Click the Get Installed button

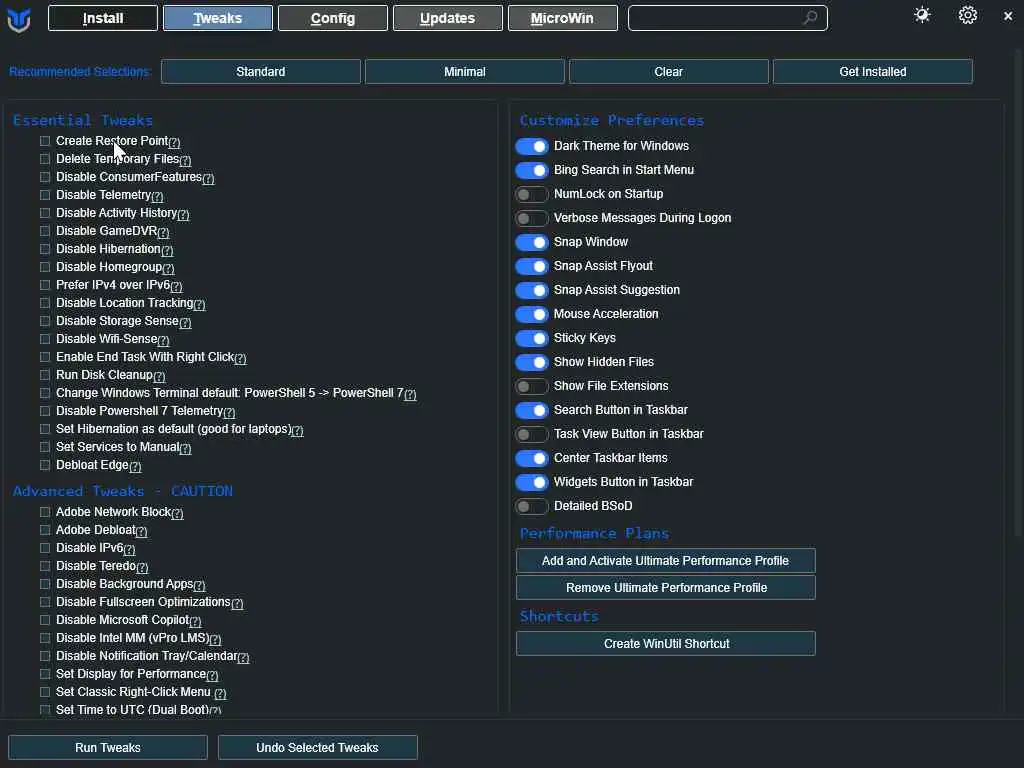pyautogui.click(x=872, y=72)
